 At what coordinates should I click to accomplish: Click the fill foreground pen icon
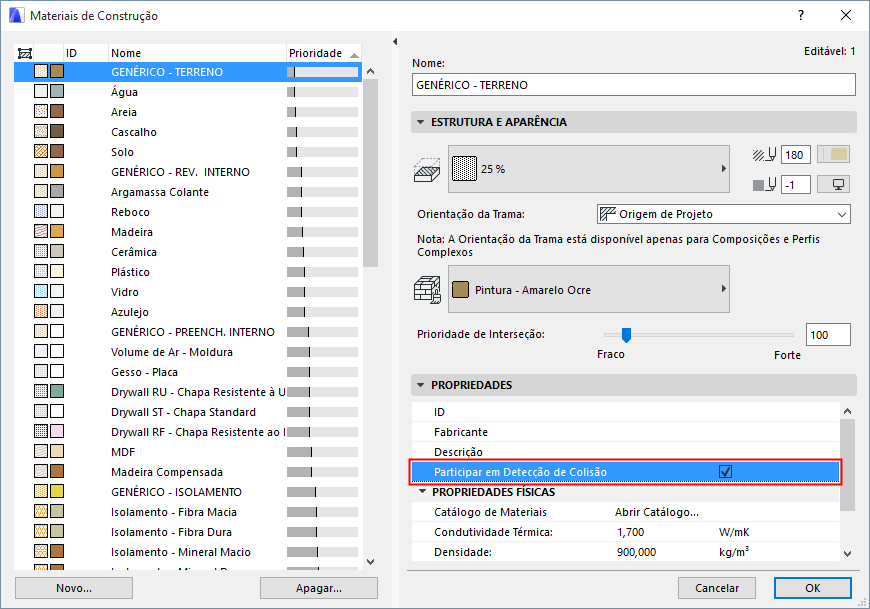tap(764, 155)
